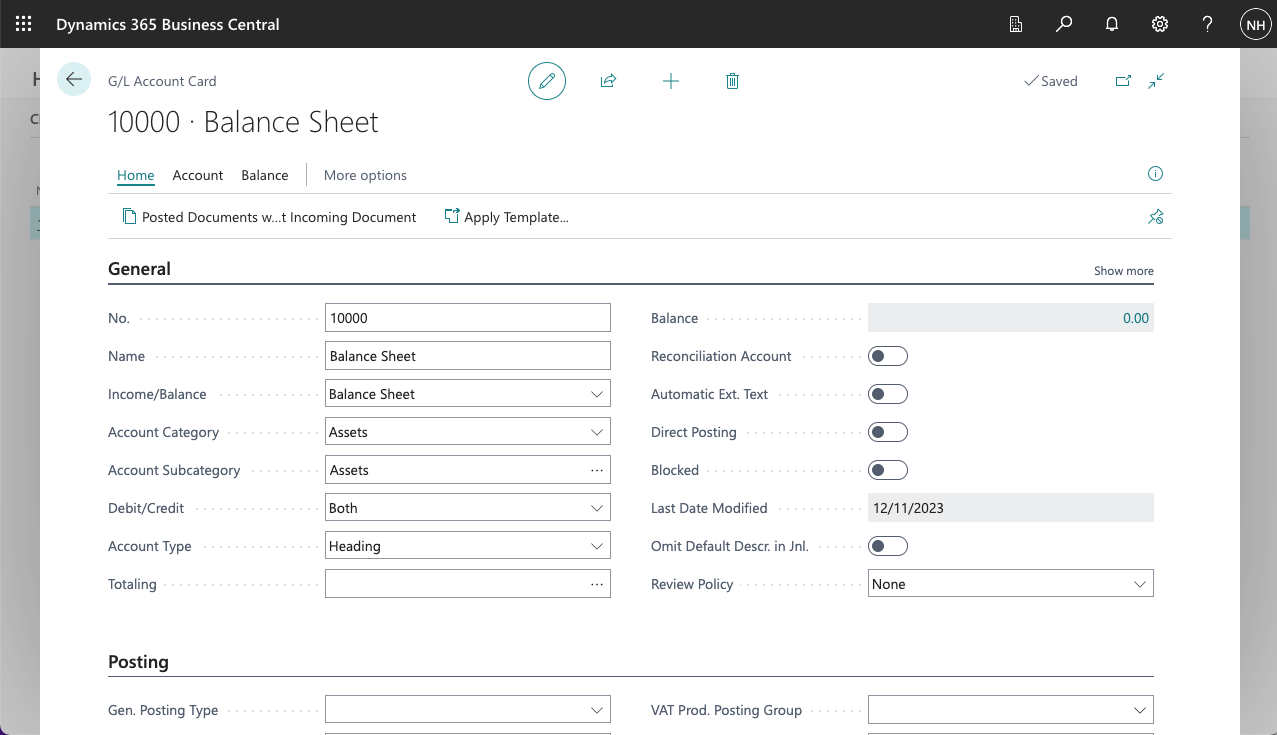Click the Name input field
The height and width of the screenshot is (735, 1277).
coord(467,356)
